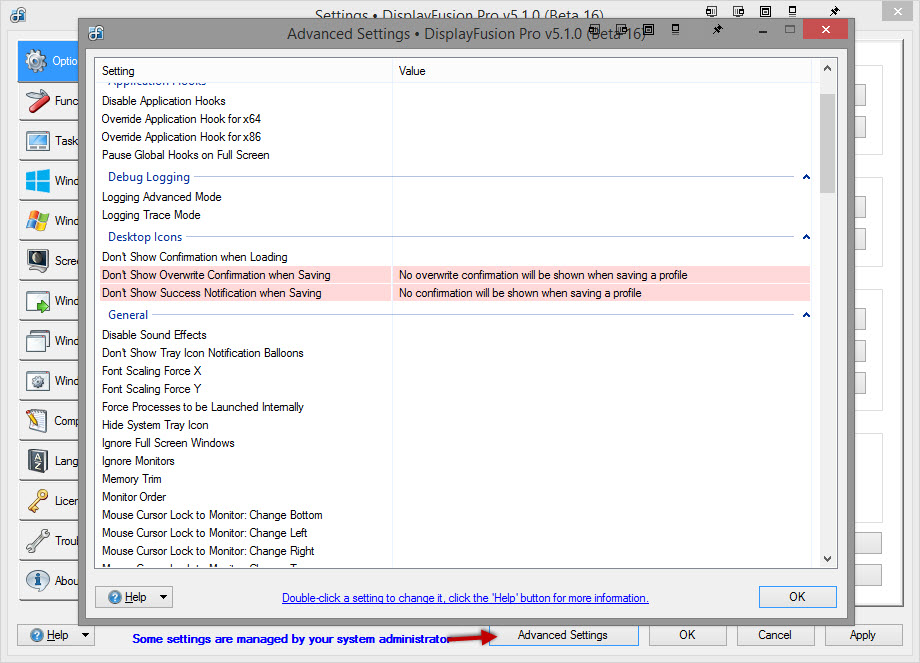Open the Screen Saver moon icon tab
The image size is (920, 663).
(37, 261)
